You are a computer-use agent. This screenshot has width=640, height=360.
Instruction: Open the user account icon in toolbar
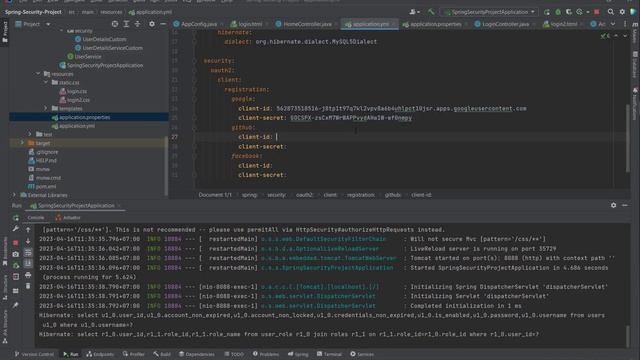point(414,12)
